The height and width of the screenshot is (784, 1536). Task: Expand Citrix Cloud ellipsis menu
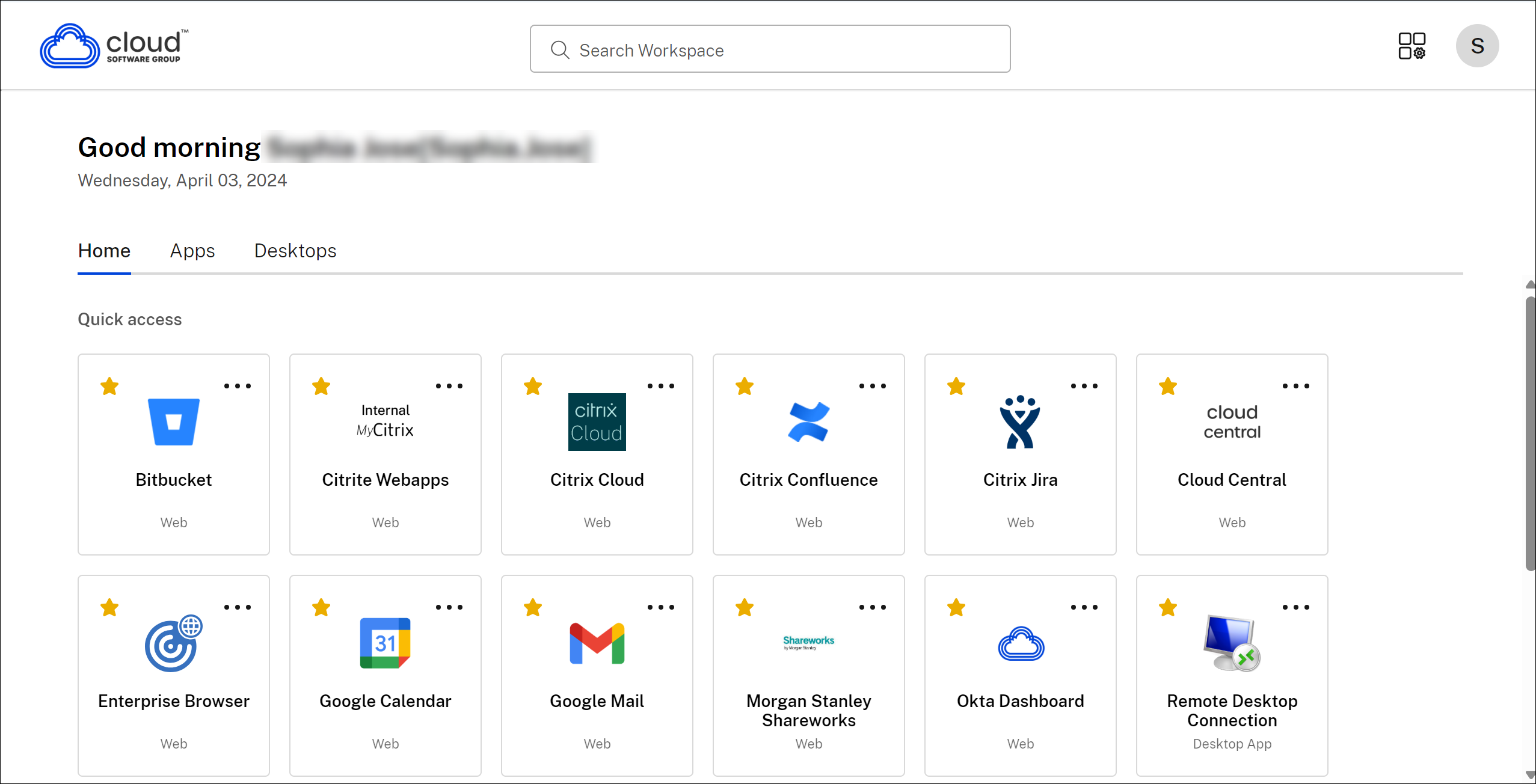661,386
